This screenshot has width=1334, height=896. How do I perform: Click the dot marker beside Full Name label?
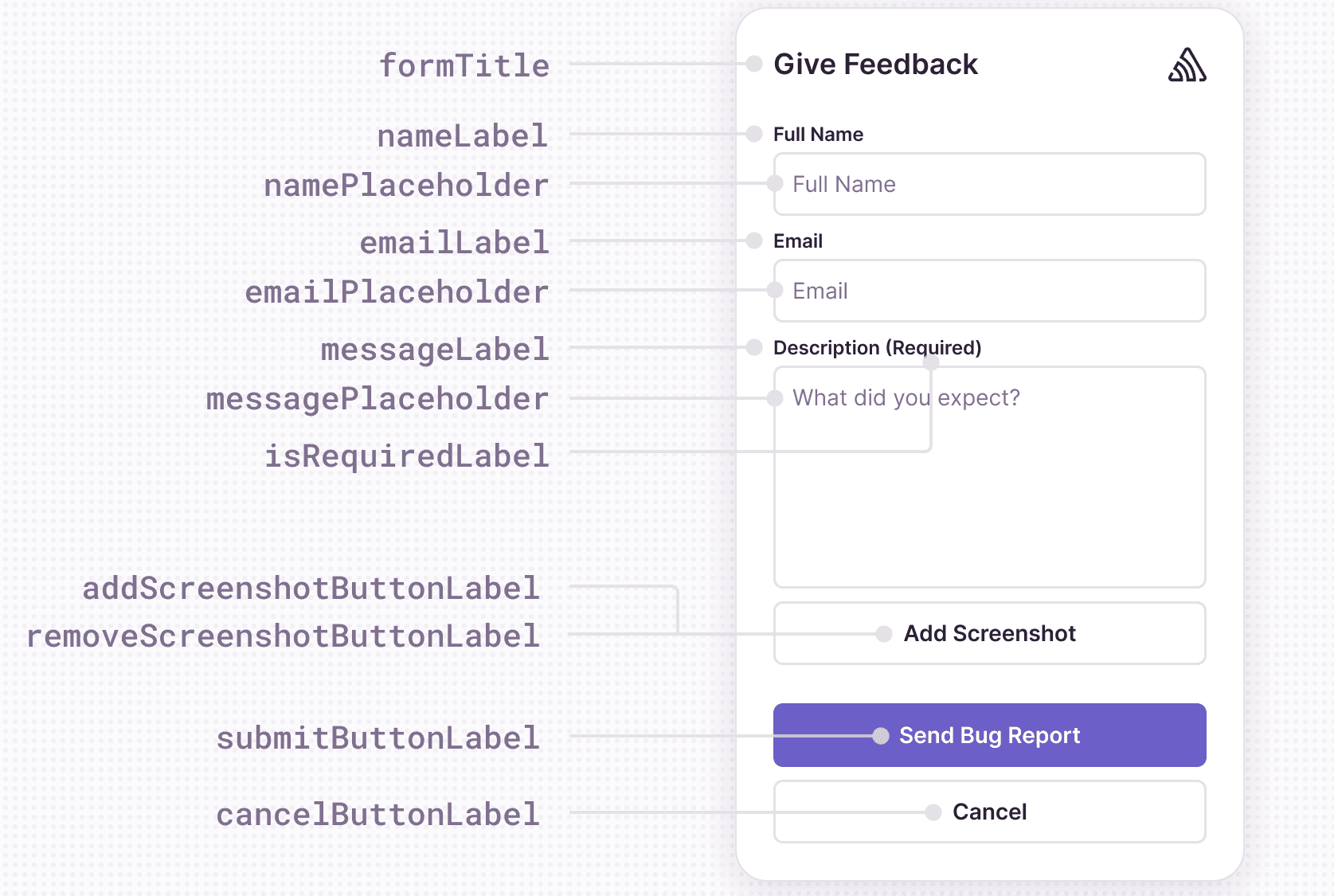753,135
